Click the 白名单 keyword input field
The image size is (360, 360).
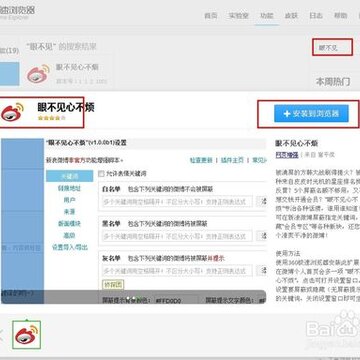tap(177, 202)
